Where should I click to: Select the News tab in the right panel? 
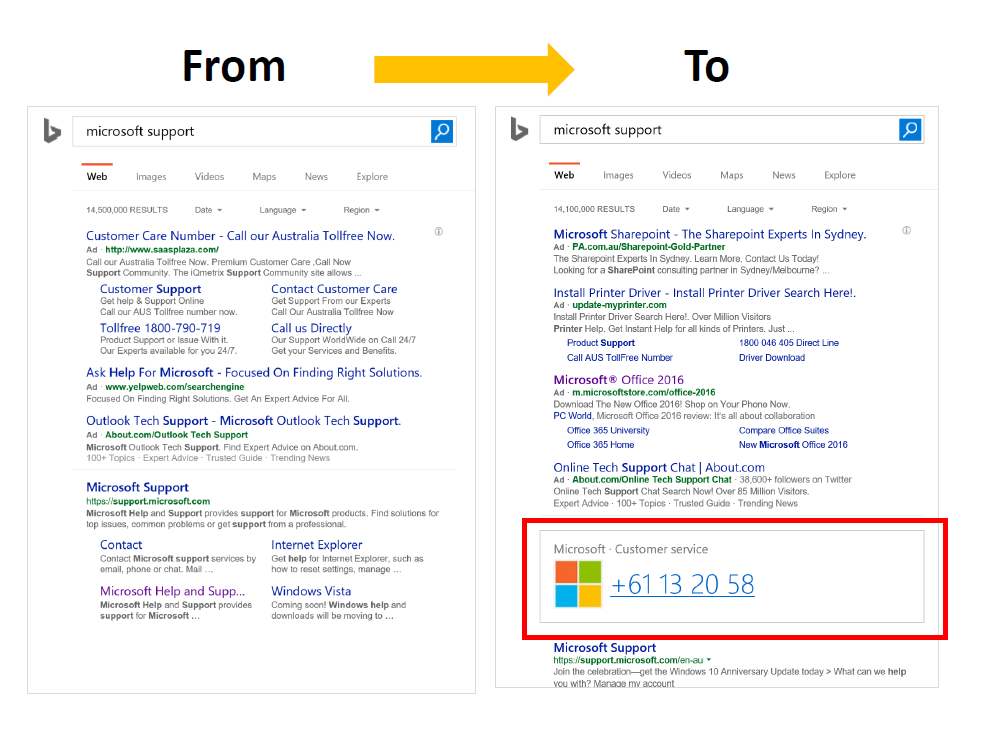click(783, 175)
